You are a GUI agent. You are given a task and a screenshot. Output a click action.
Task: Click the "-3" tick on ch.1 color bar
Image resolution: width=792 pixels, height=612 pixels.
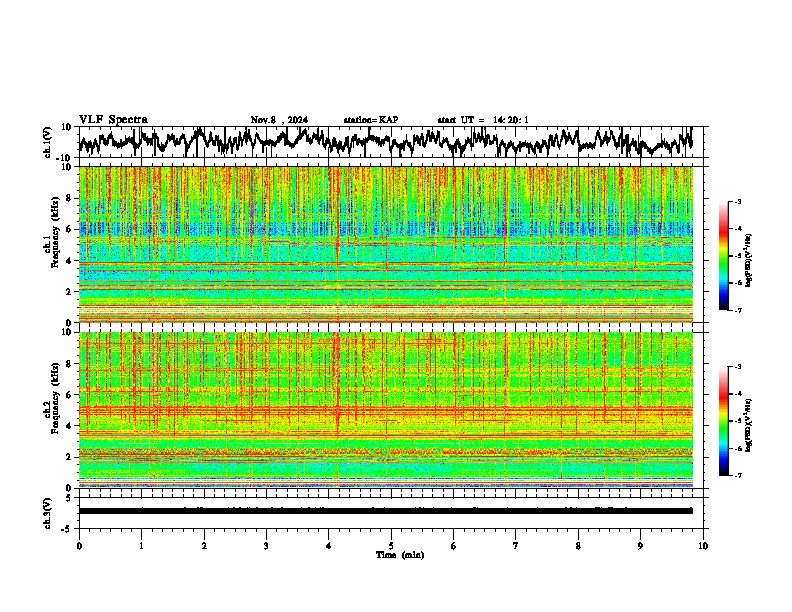point(737,201)
